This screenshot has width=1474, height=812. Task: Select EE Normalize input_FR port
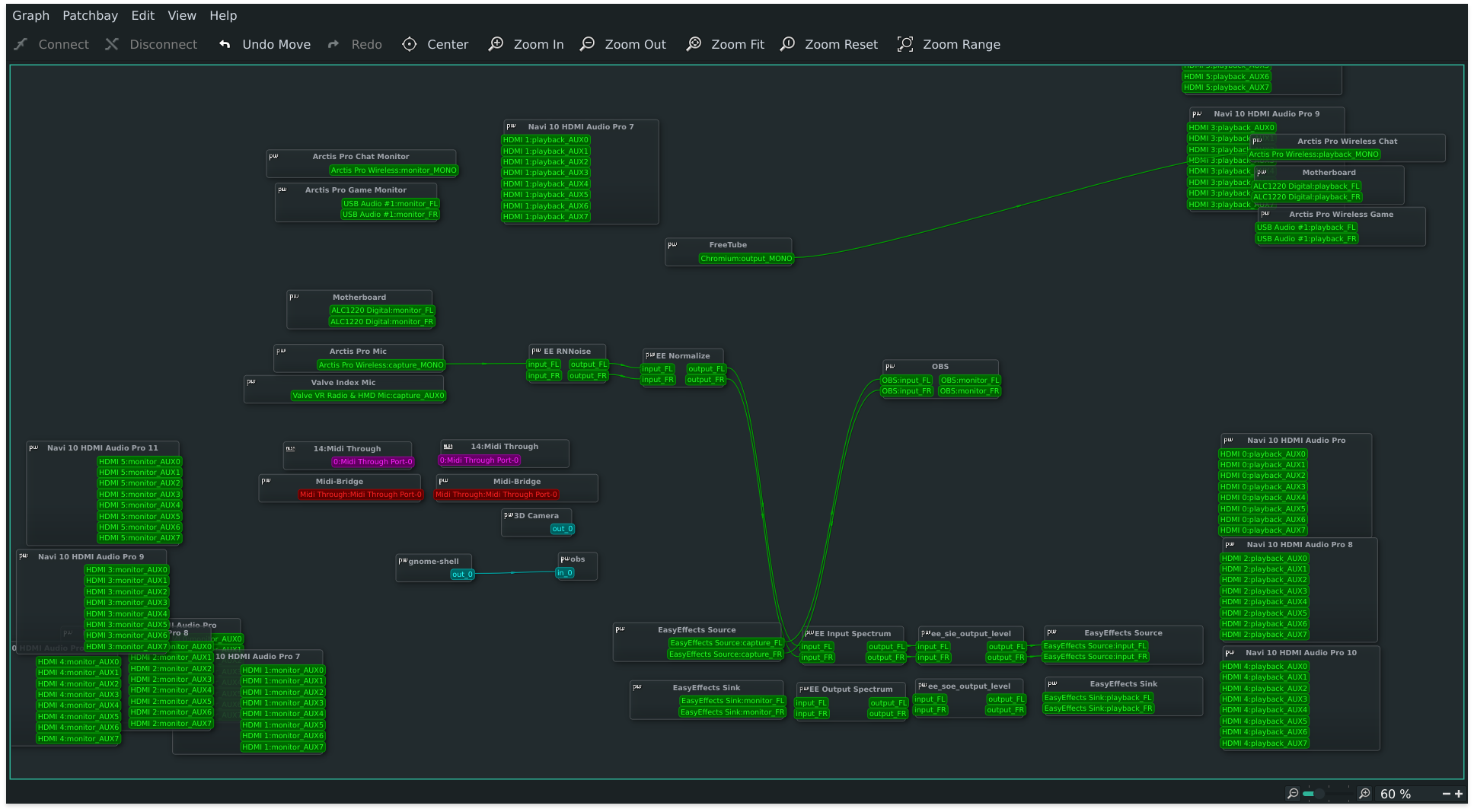(x=657, y=380)
